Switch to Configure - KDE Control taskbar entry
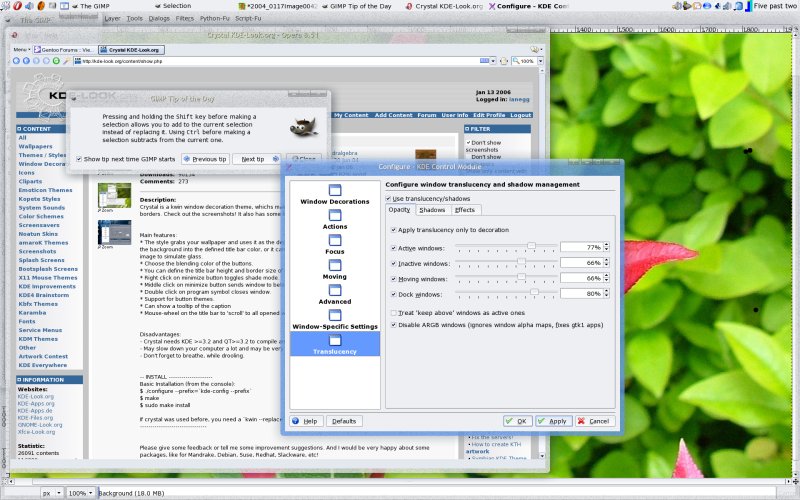800x500 pixels. (x=528, y=6)
